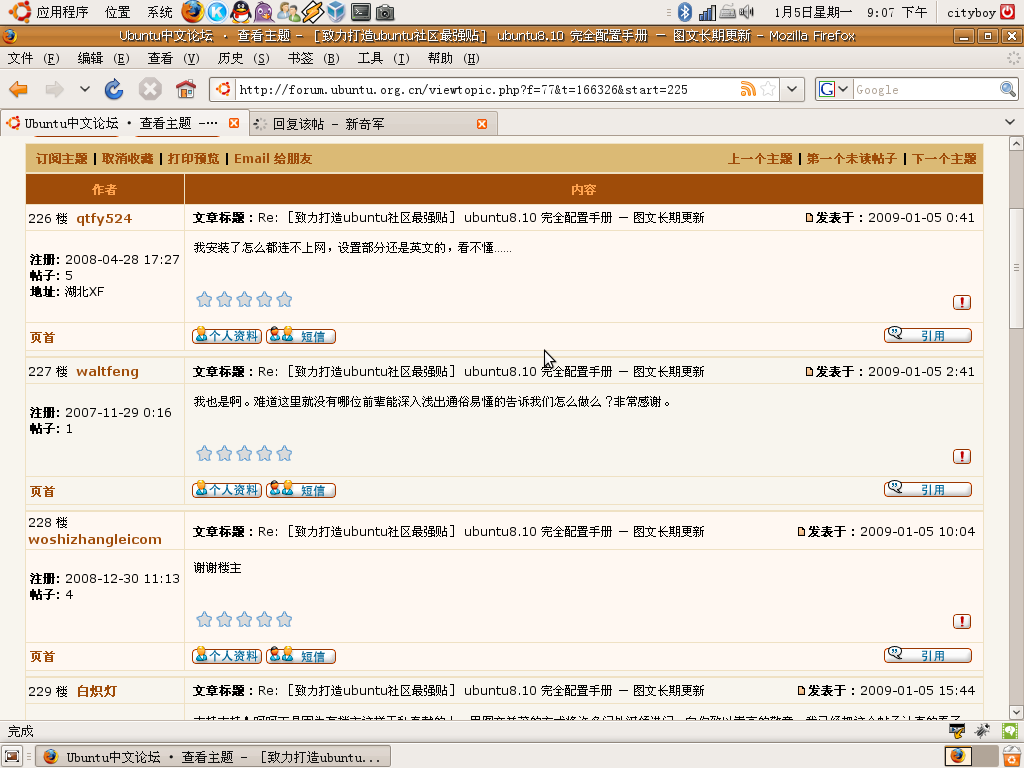Quote woshizhangleicom's post with 引用

point(927,655)
